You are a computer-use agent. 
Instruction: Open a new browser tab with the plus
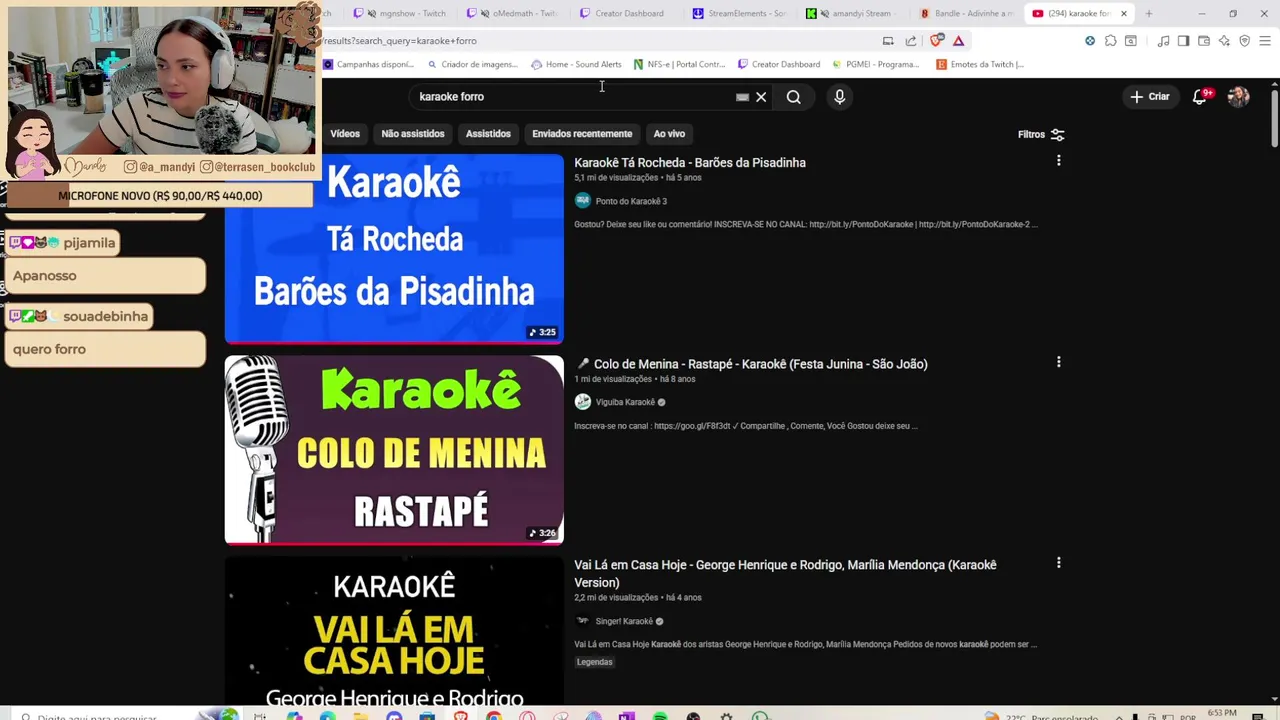[x=1148, y=14]
